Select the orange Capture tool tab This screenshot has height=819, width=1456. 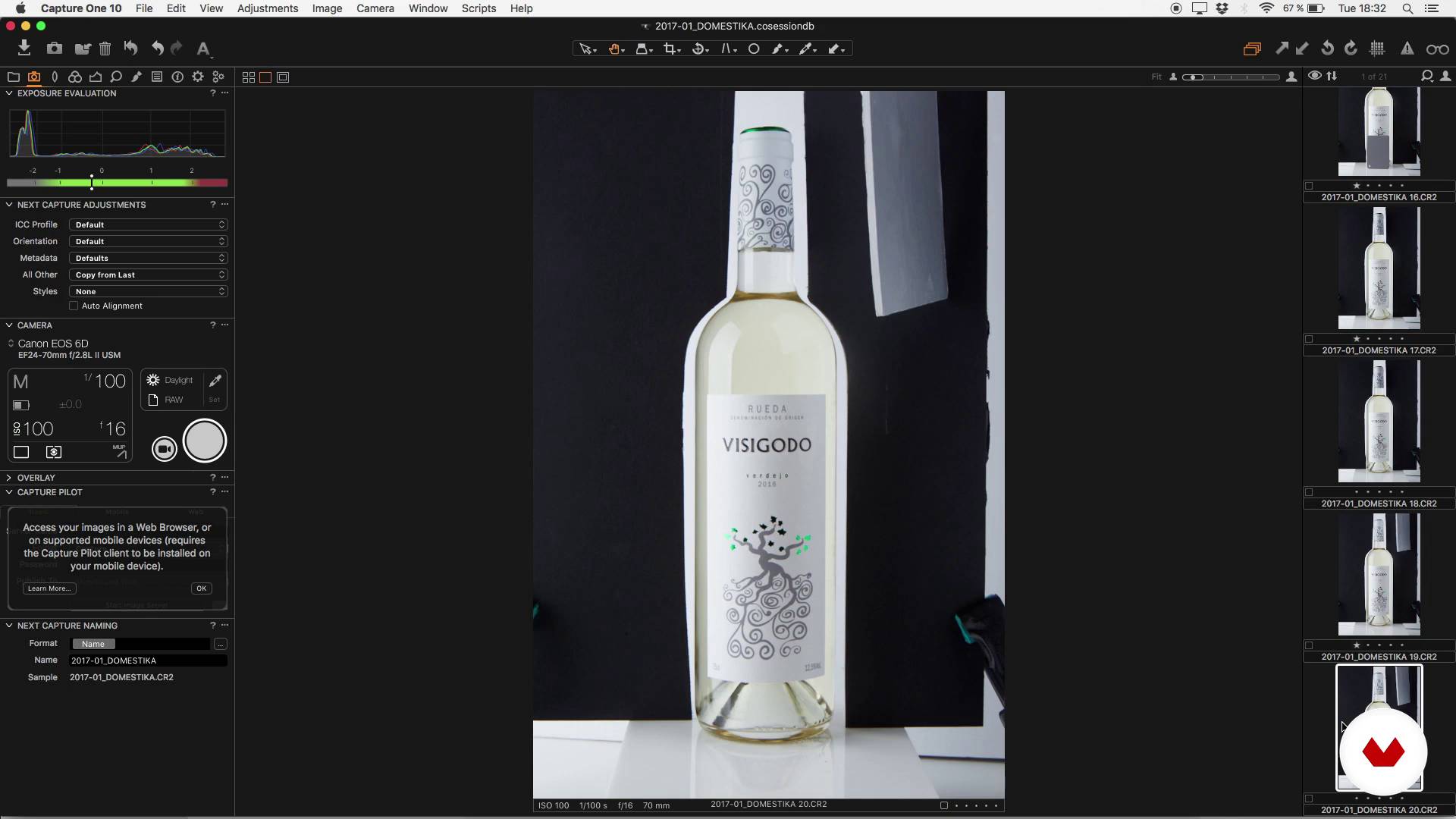tap(34, 77)
